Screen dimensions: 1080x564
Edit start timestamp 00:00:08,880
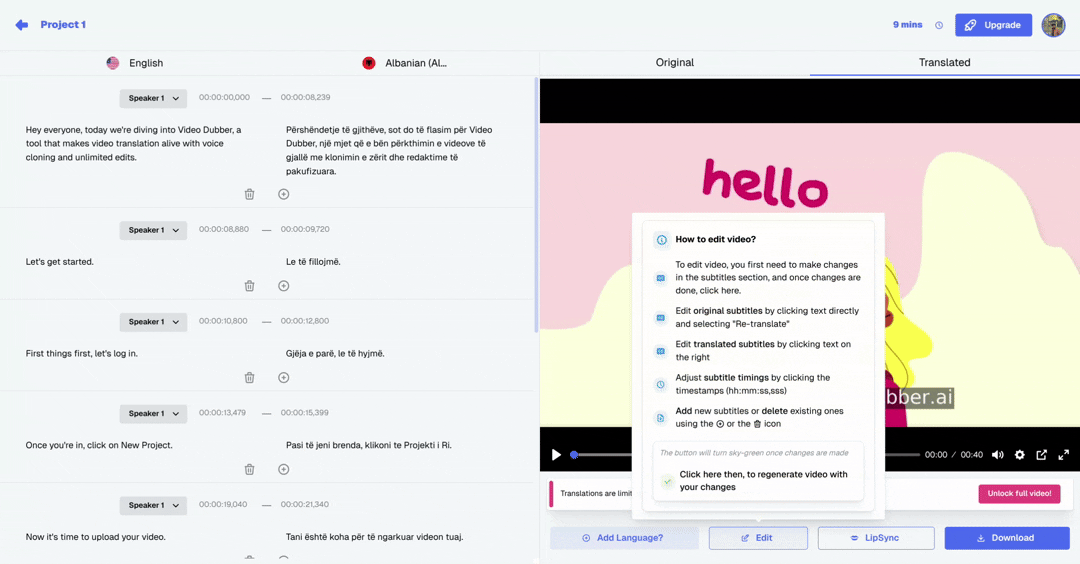click(224, 229)
